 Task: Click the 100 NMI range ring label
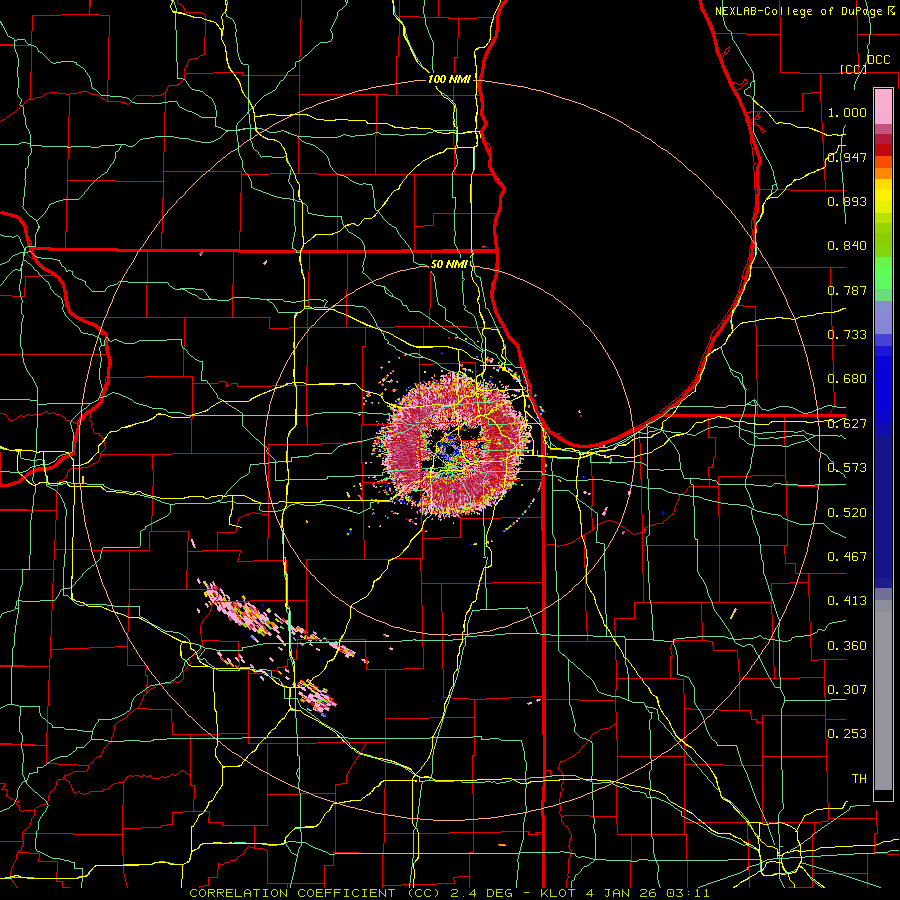point(449,79)
